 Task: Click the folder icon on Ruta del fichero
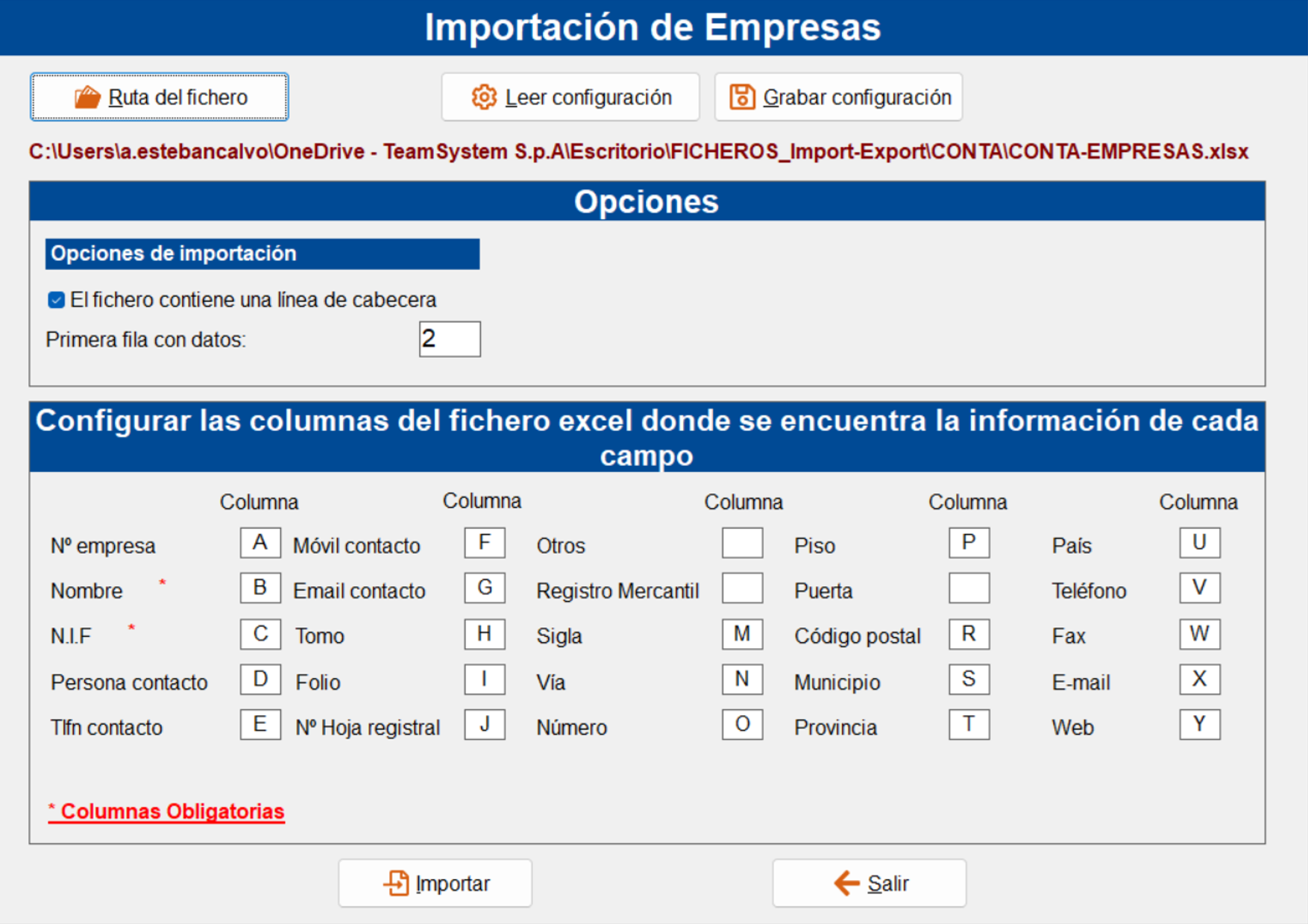coord(87,97)
